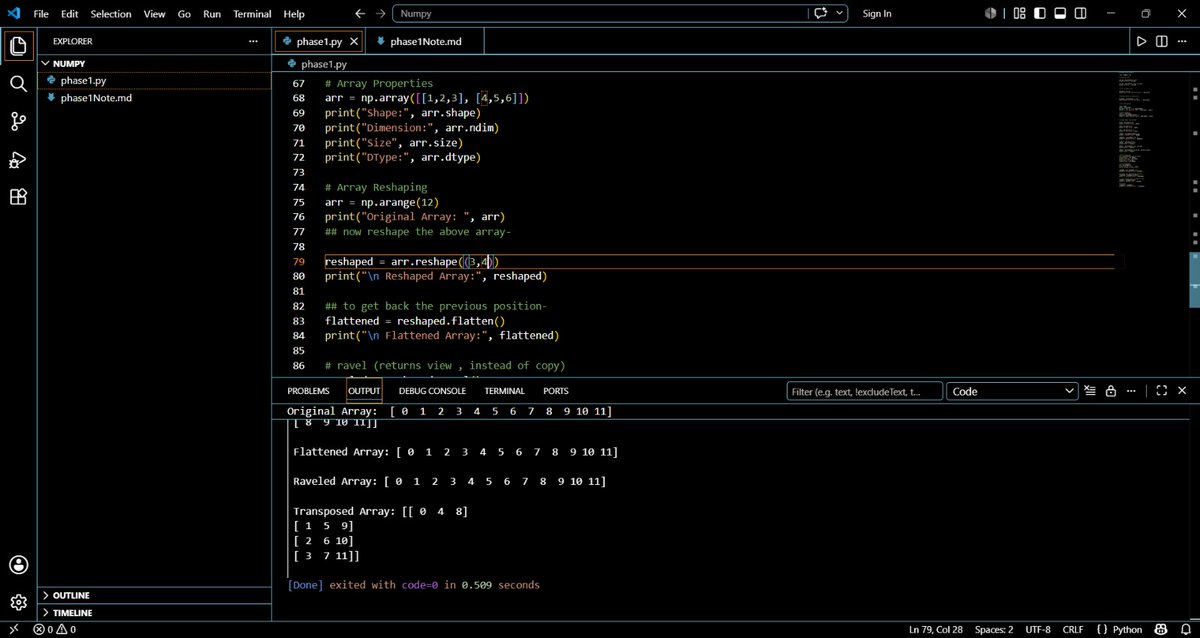Expand the Outline section

(154, 595)
